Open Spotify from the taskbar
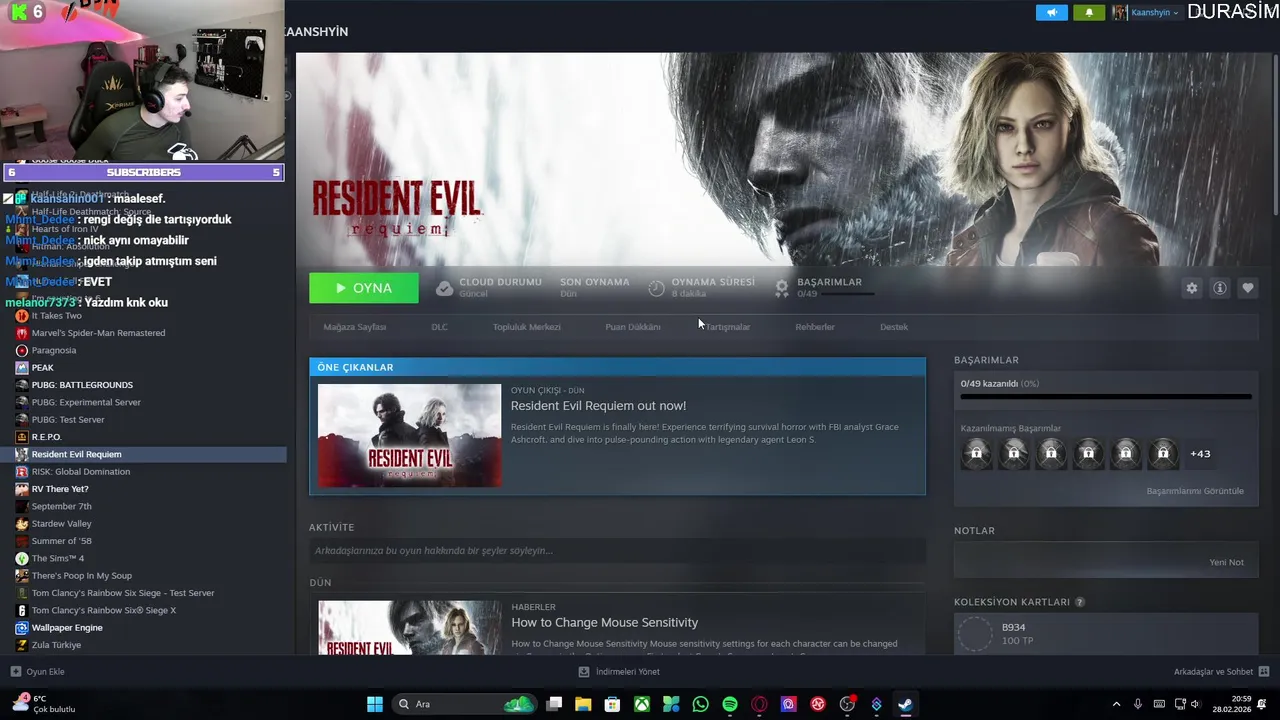Screen dimensions: 1280x720 pos(730,704)
